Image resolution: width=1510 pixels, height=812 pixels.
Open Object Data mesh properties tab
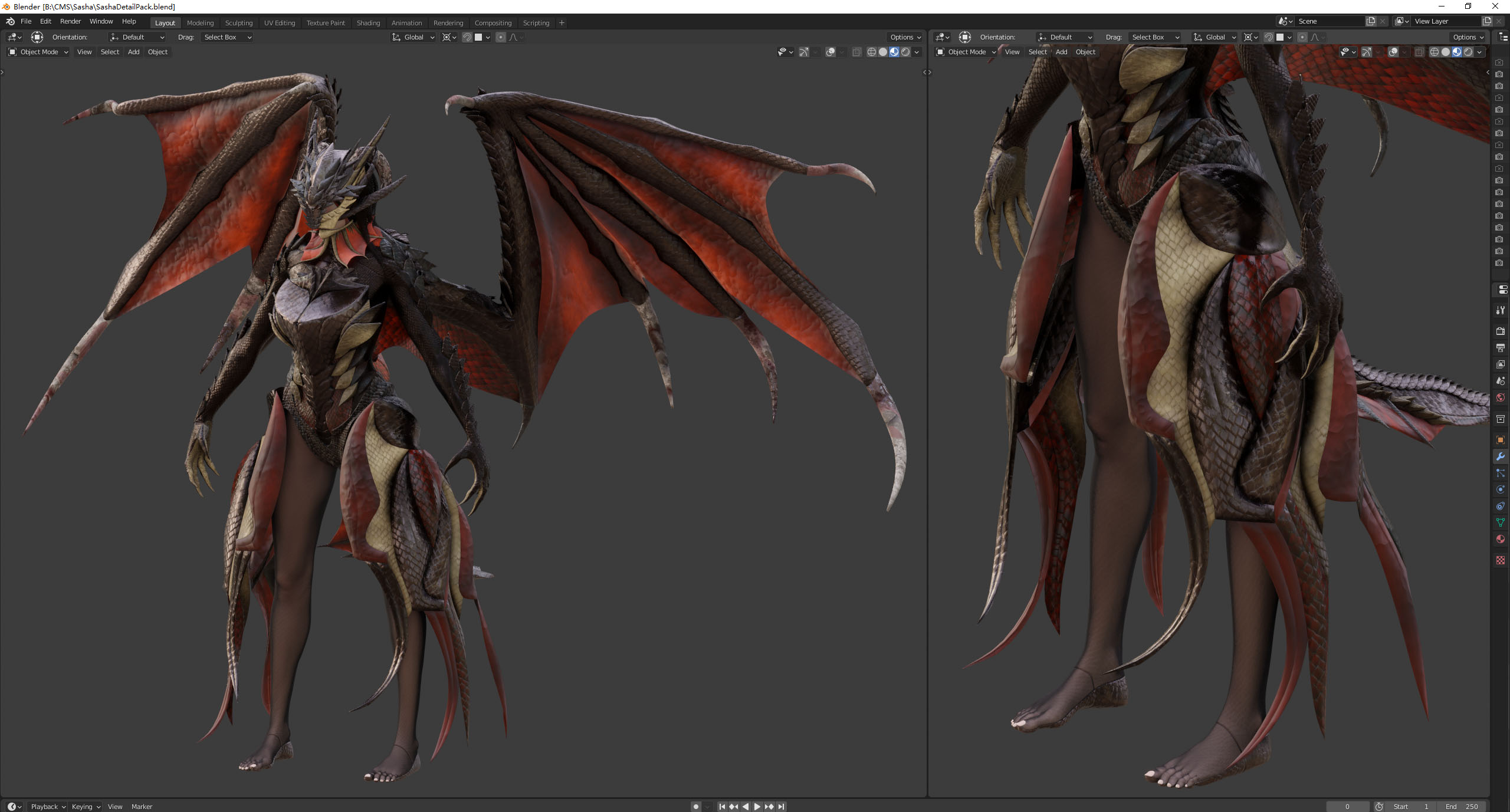(x=1501, y=522)
